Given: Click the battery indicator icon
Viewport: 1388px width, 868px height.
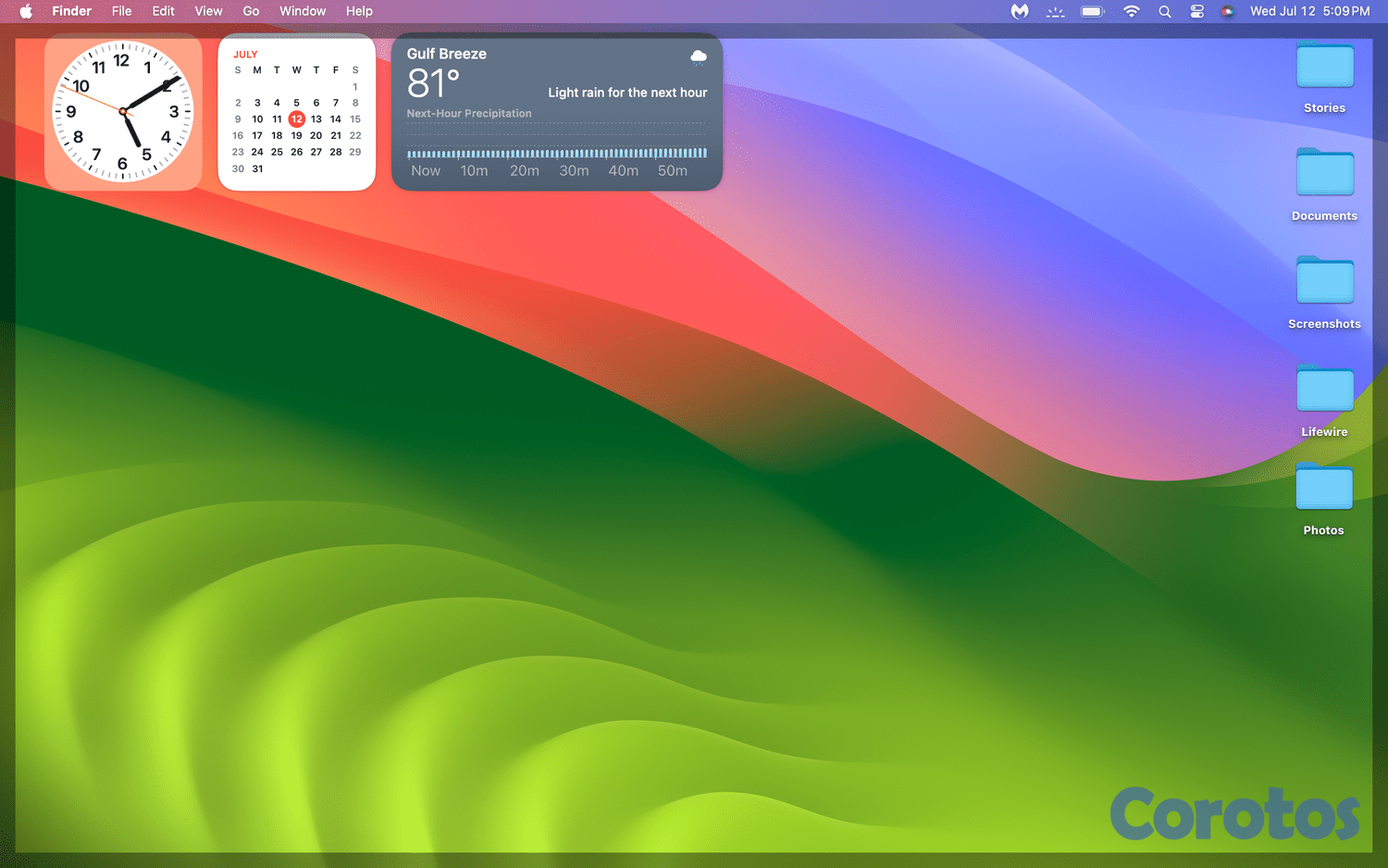Looking at the screenshot, I should pyautogui.click(x=1091, y=11).
